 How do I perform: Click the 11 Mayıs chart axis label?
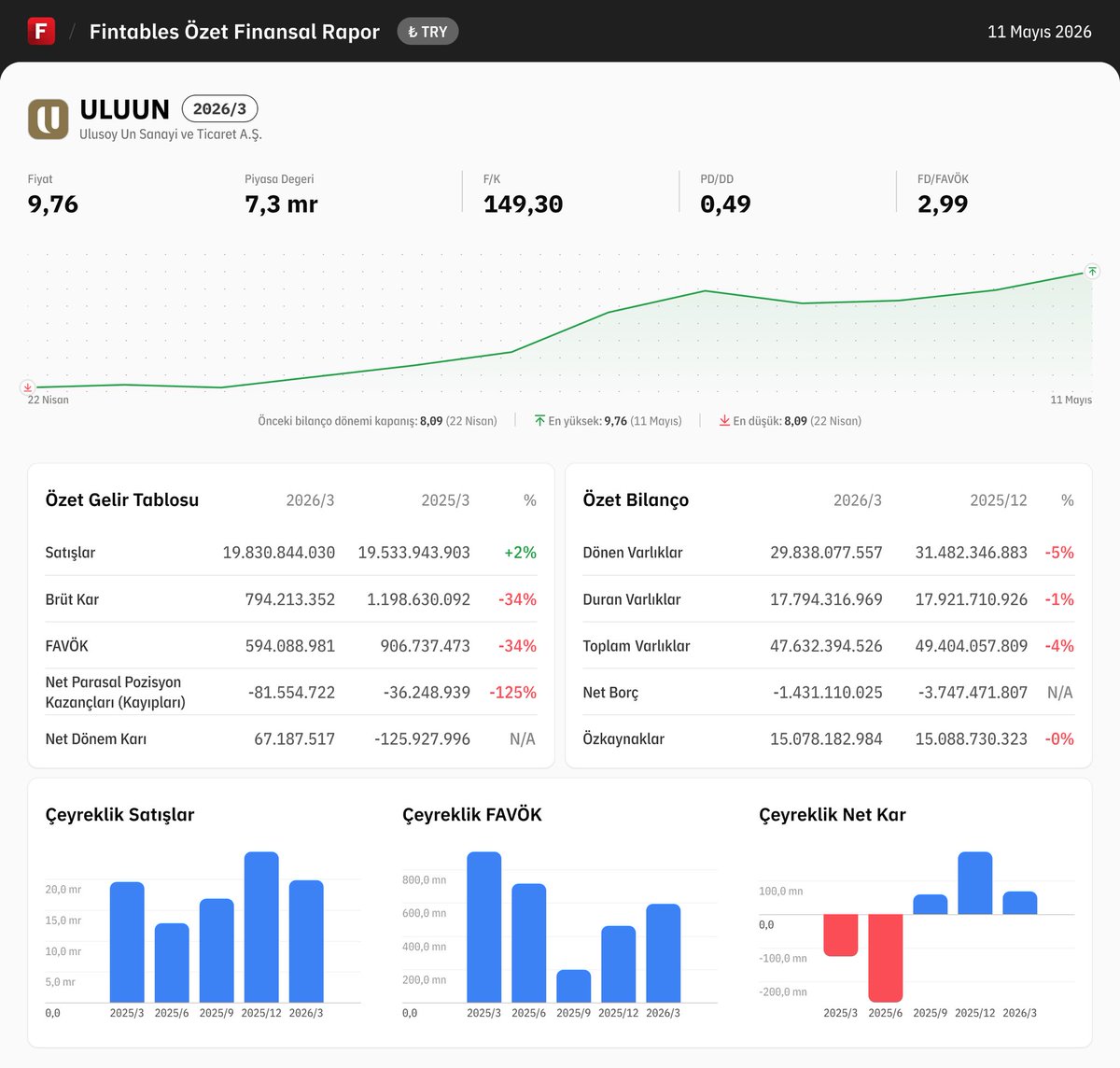point(1071,400)
